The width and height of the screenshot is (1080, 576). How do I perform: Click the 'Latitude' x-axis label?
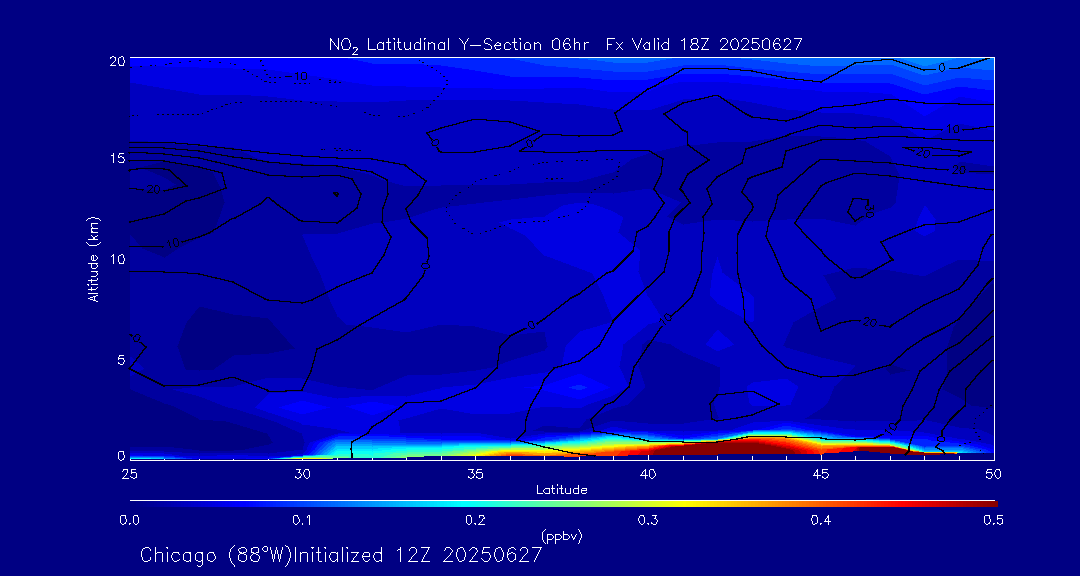562,491
